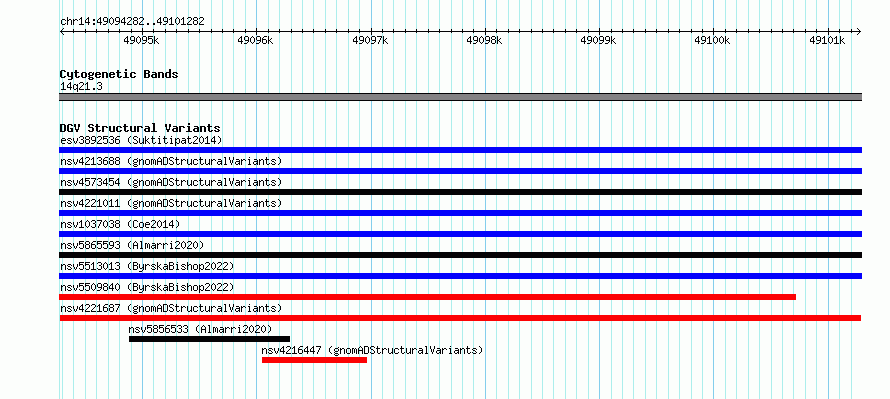Open the nsv5856533 (Almarri2020) label
This screenshot has height=399, width=890.
click(x=200, y=329)
